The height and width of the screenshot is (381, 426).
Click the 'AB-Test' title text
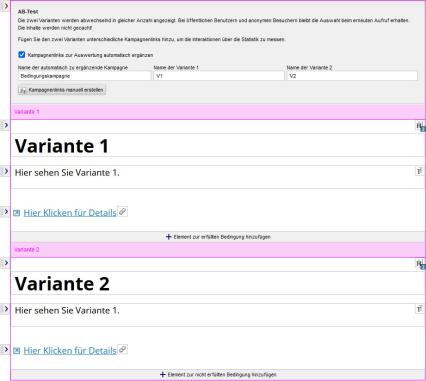(28, 12)
